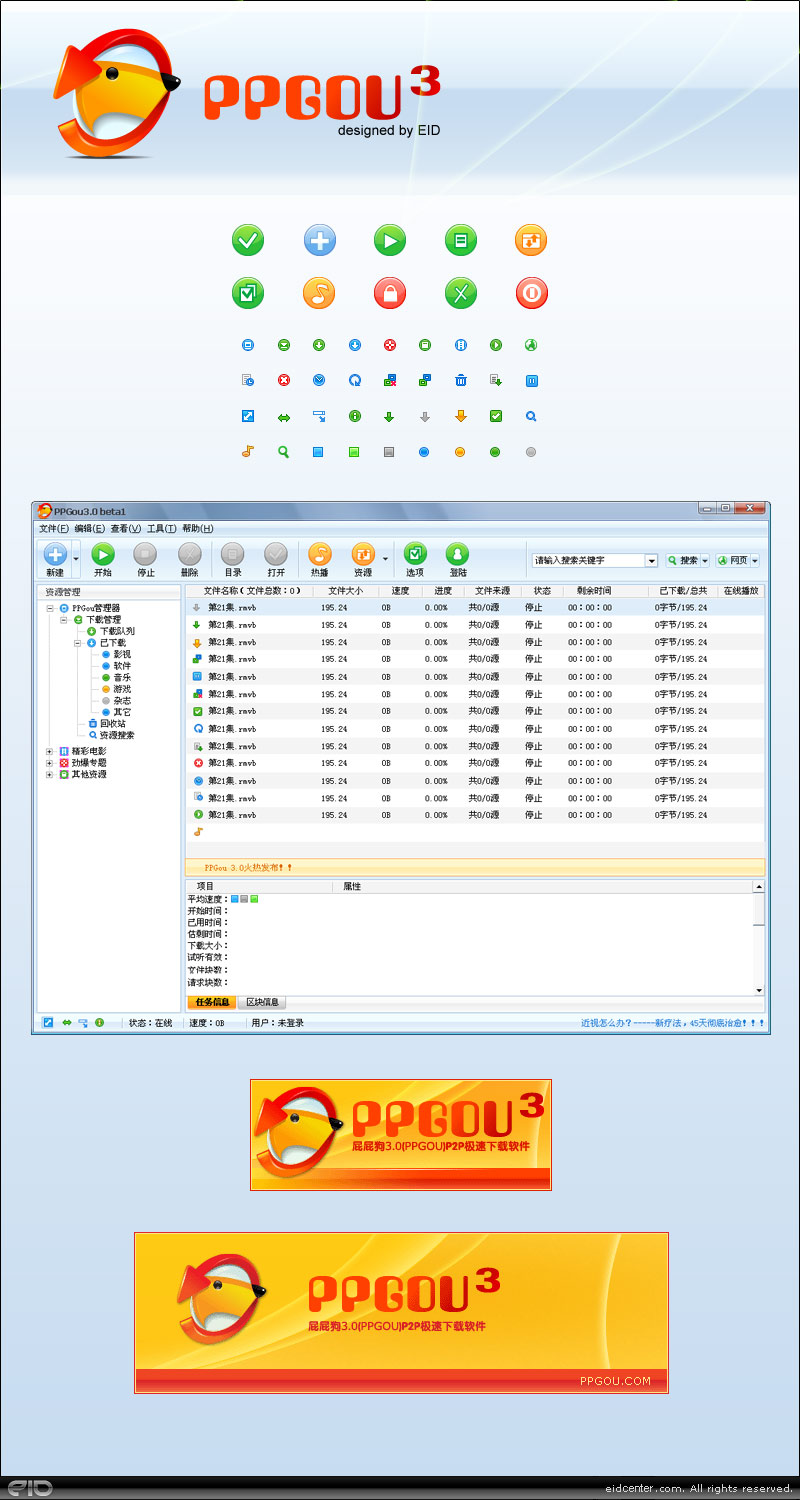
Task: Click the large orange picture showcase icon
Action: pos(531,240)
